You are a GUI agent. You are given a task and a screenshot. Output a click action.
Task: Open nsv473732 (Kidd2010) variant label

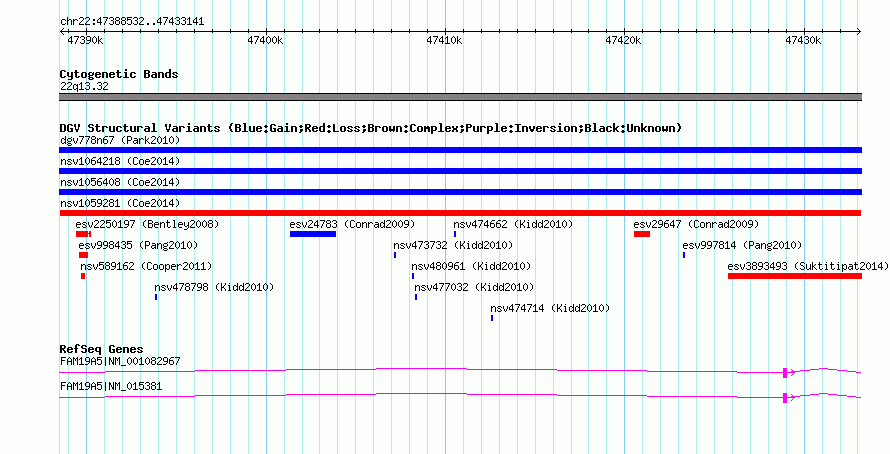(453, 245)
